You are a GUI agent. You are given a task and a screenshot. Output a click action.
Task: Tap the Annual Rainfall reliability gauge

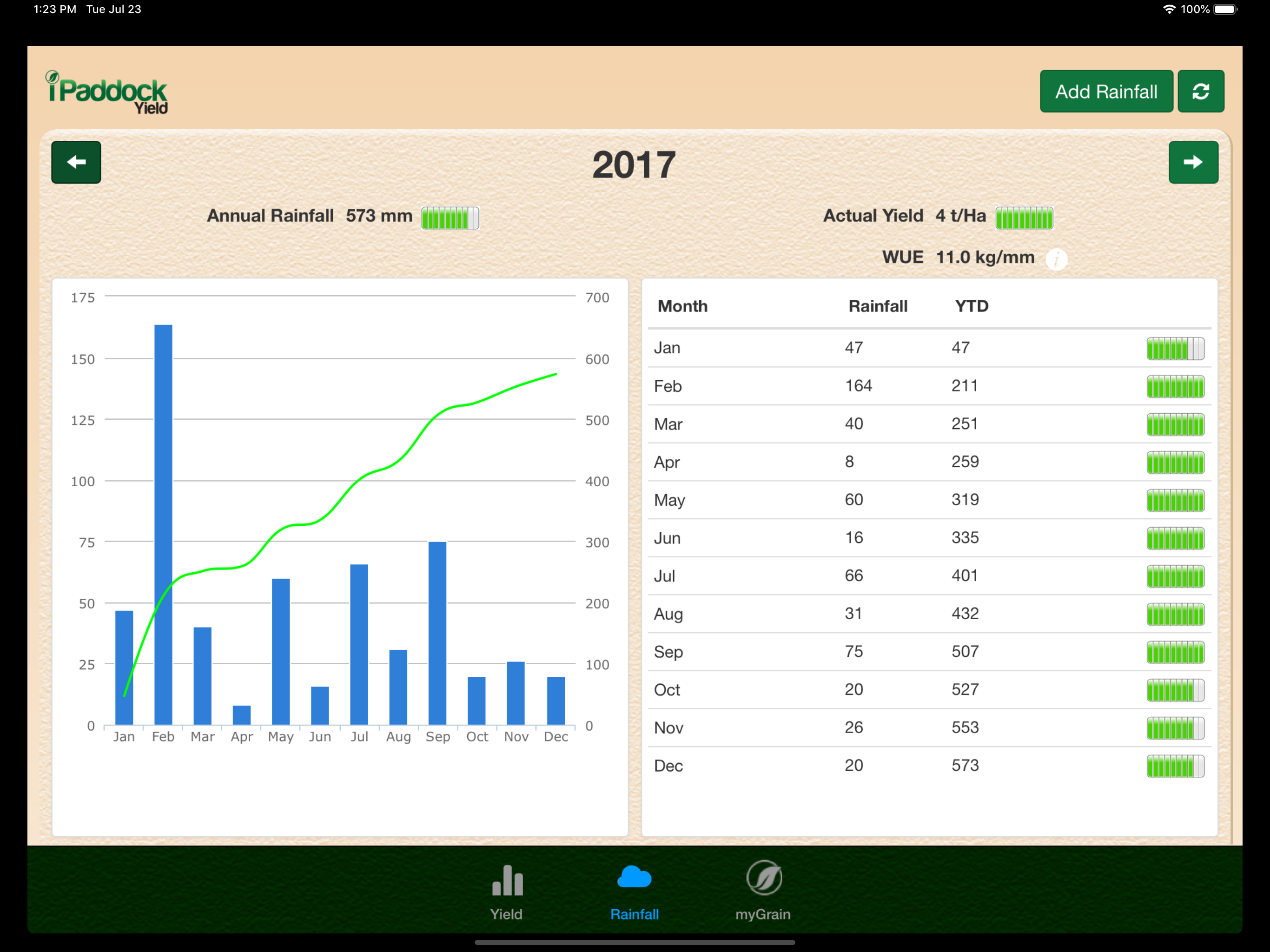tap(450, 218)
